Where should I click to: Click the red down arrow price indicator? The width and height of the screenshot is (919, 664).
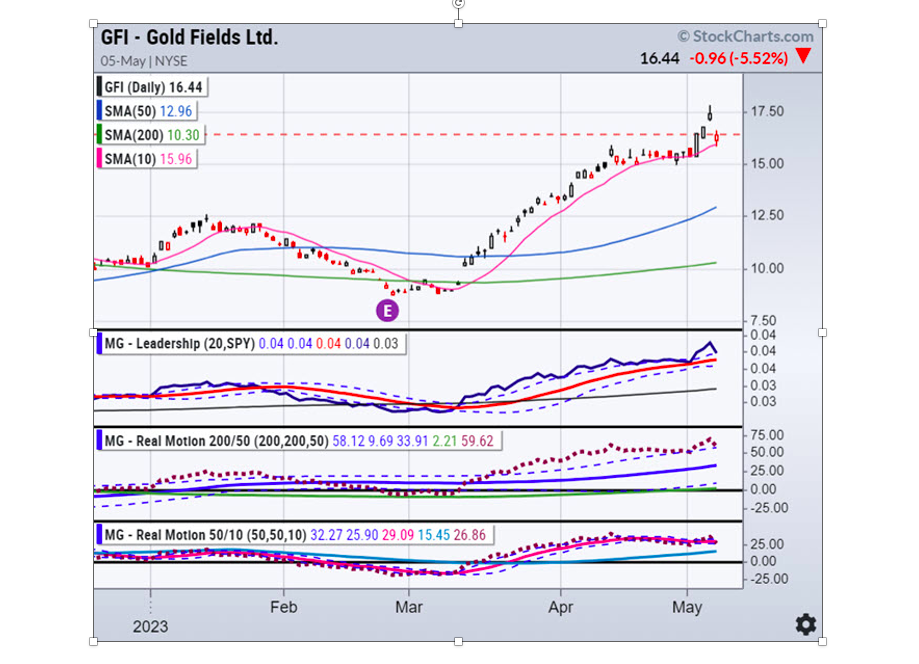804,57
